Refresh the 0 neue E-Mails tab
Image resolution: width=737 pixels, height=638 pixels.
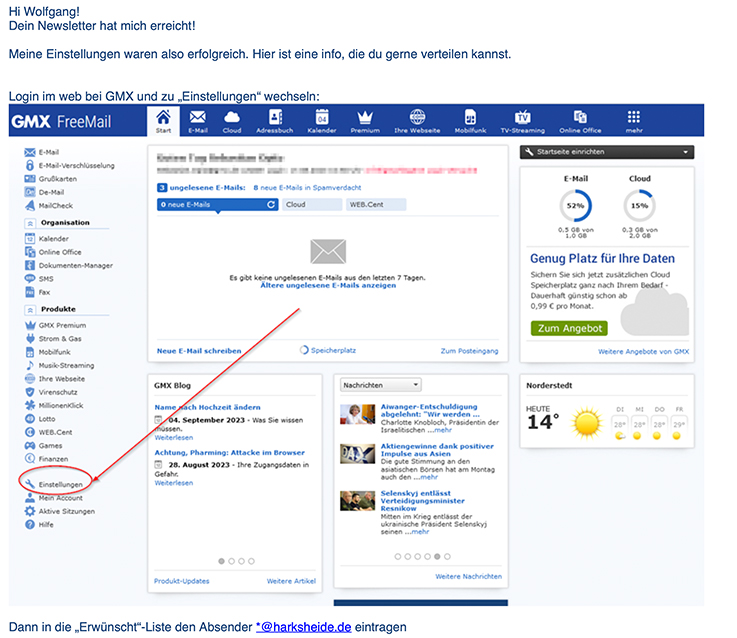click(x=271, y=205)
